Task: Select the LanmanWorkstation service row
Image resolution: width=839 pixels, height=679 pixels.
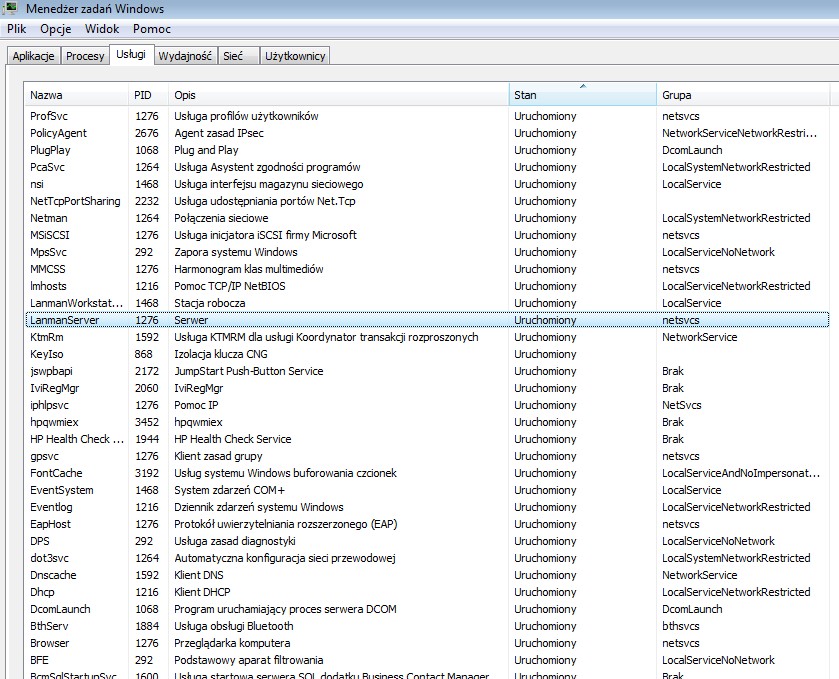Action: tap(427, 303)
